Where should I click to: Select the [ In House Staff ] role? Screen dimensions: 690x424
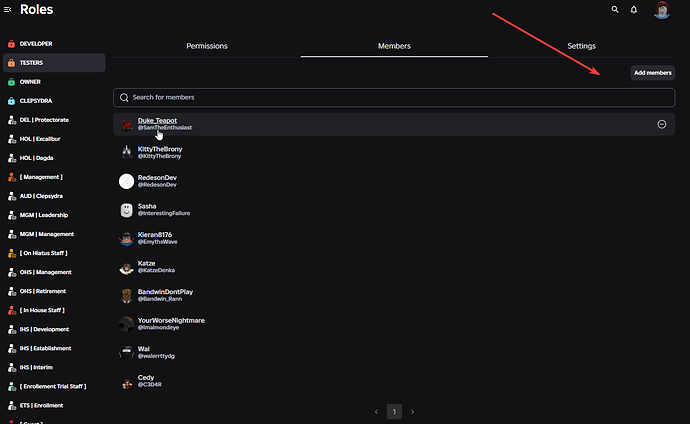coord(54,310)
